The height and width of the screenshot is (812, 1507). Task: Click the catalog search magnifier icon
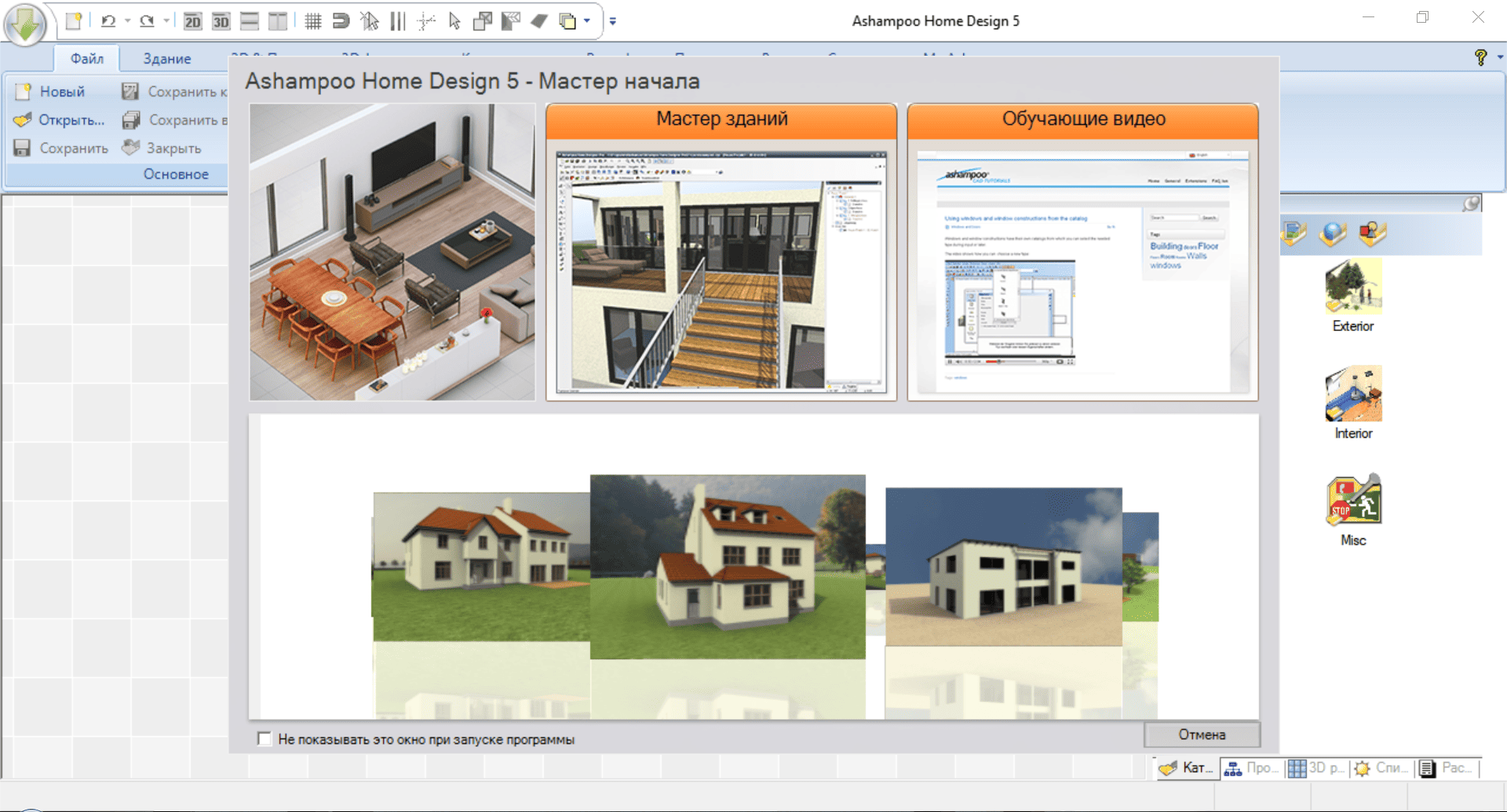[x=1471, y=204]
